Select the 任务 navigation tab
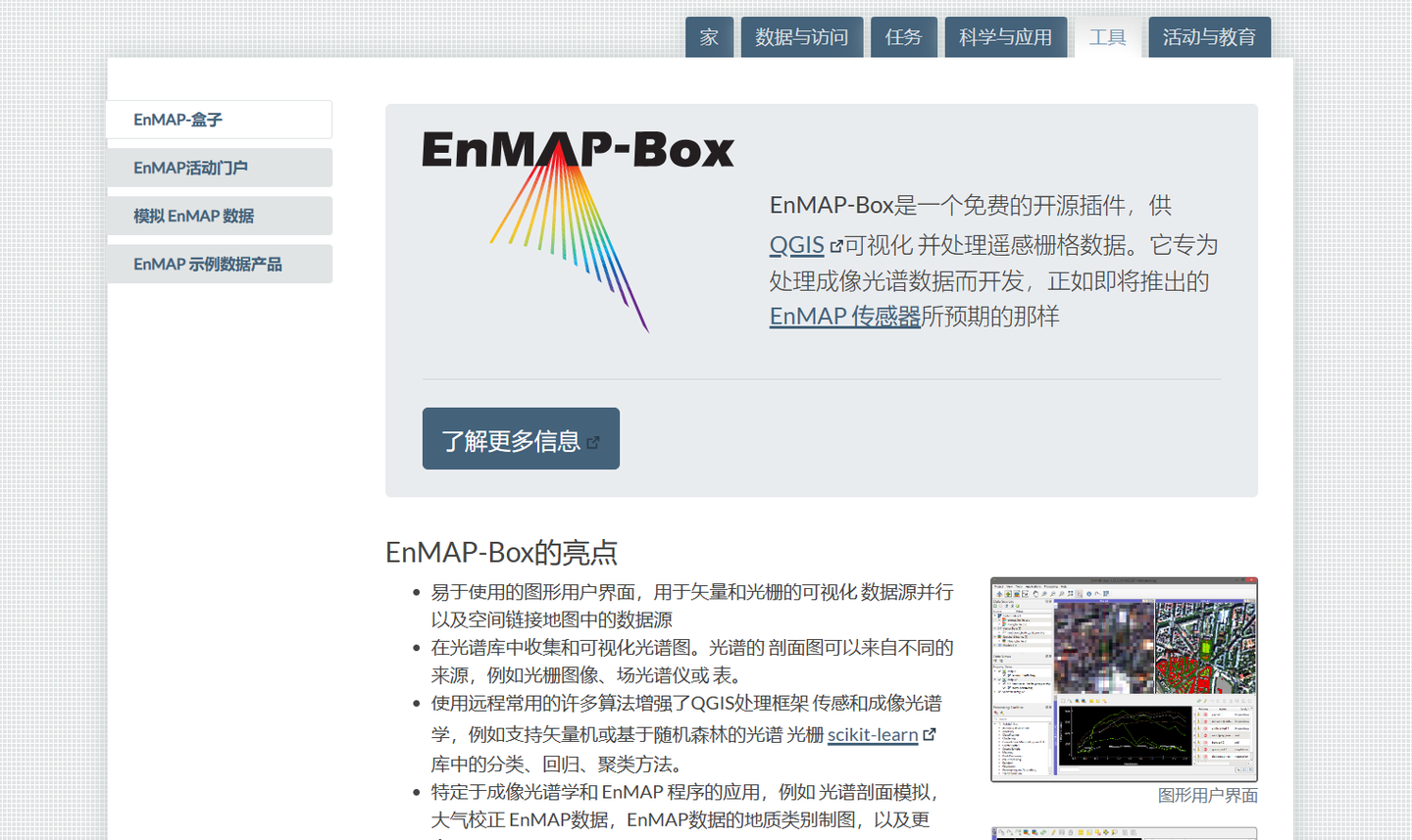Viewport: 1412px width, 840px height. (x=903, y=36)
